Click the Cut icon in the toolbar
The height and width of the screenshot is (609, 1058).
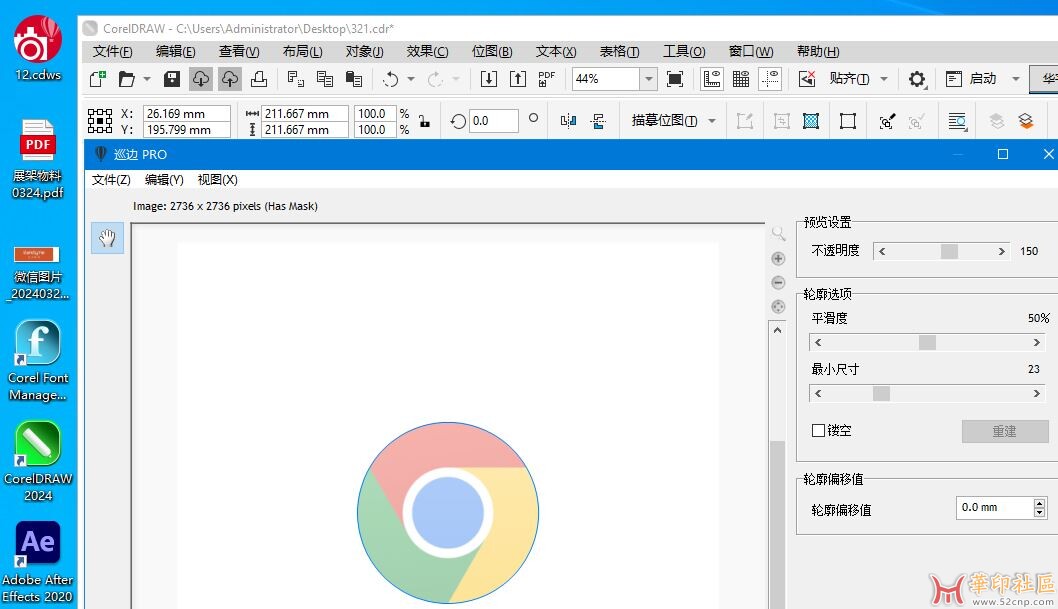296,79
